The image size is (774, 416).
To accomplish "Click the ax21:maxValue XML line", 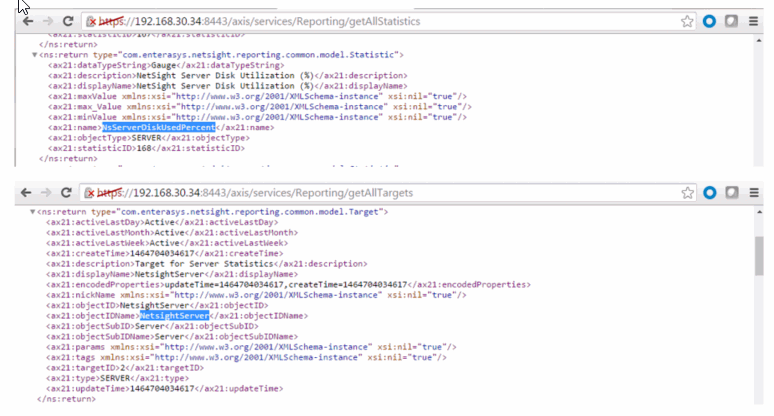I will coord(257,96).
